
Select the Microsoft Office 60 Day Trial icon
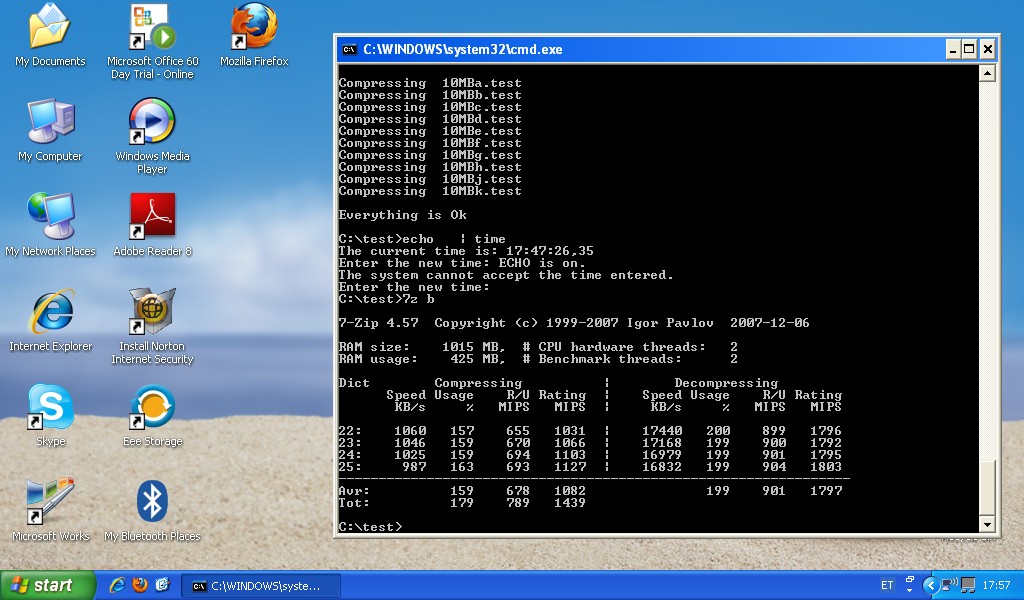coord(152,41)
